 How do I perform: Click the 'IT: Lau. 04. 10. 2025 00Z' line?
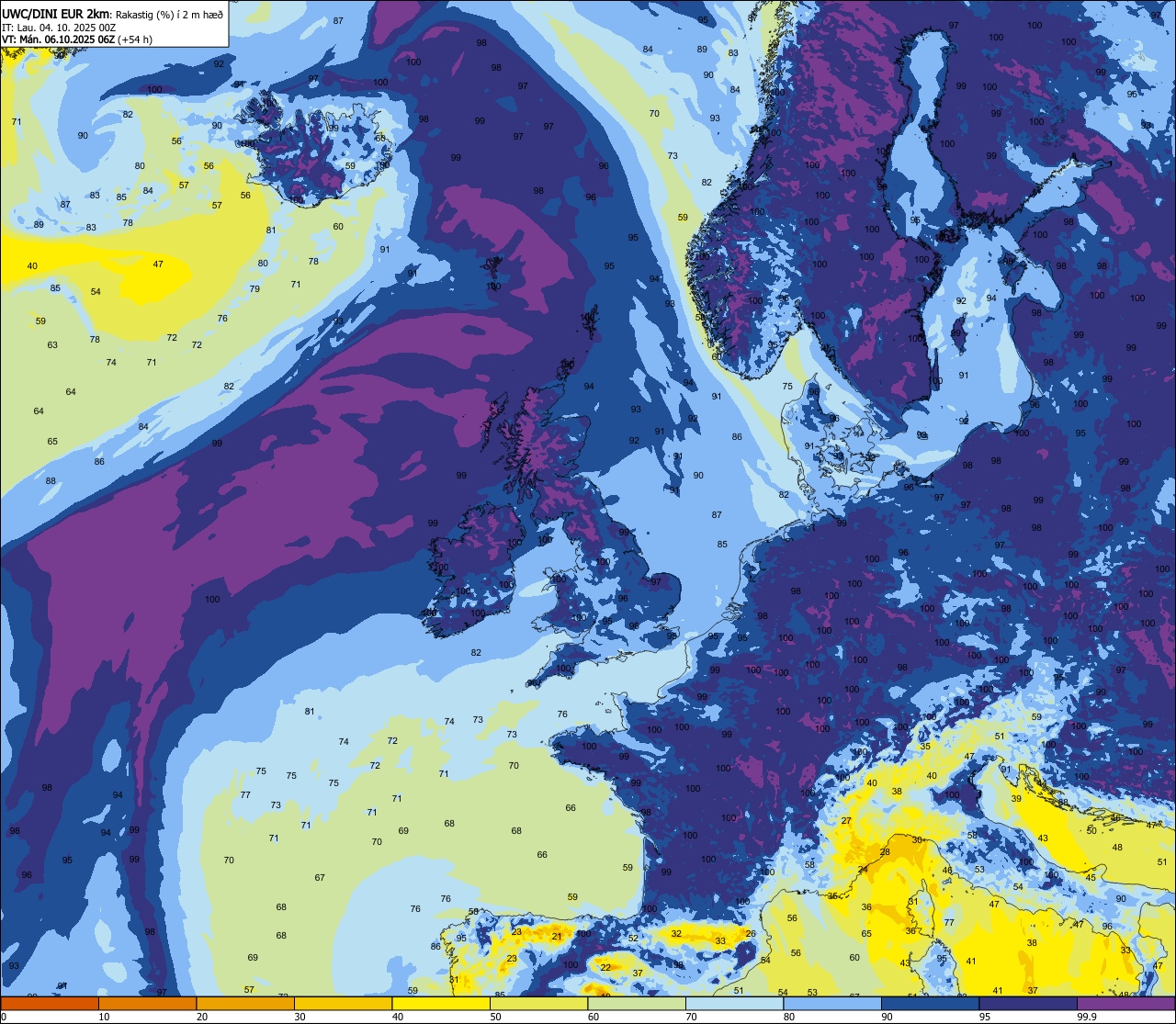[59, 28]
